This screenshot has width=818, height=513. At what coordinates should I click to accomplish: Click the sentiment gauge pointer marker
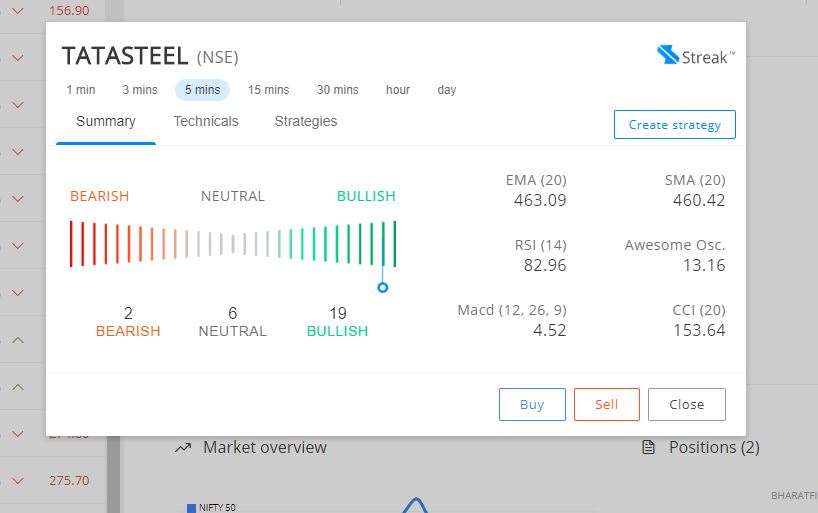pyautogui.click(x=382, y=288)
